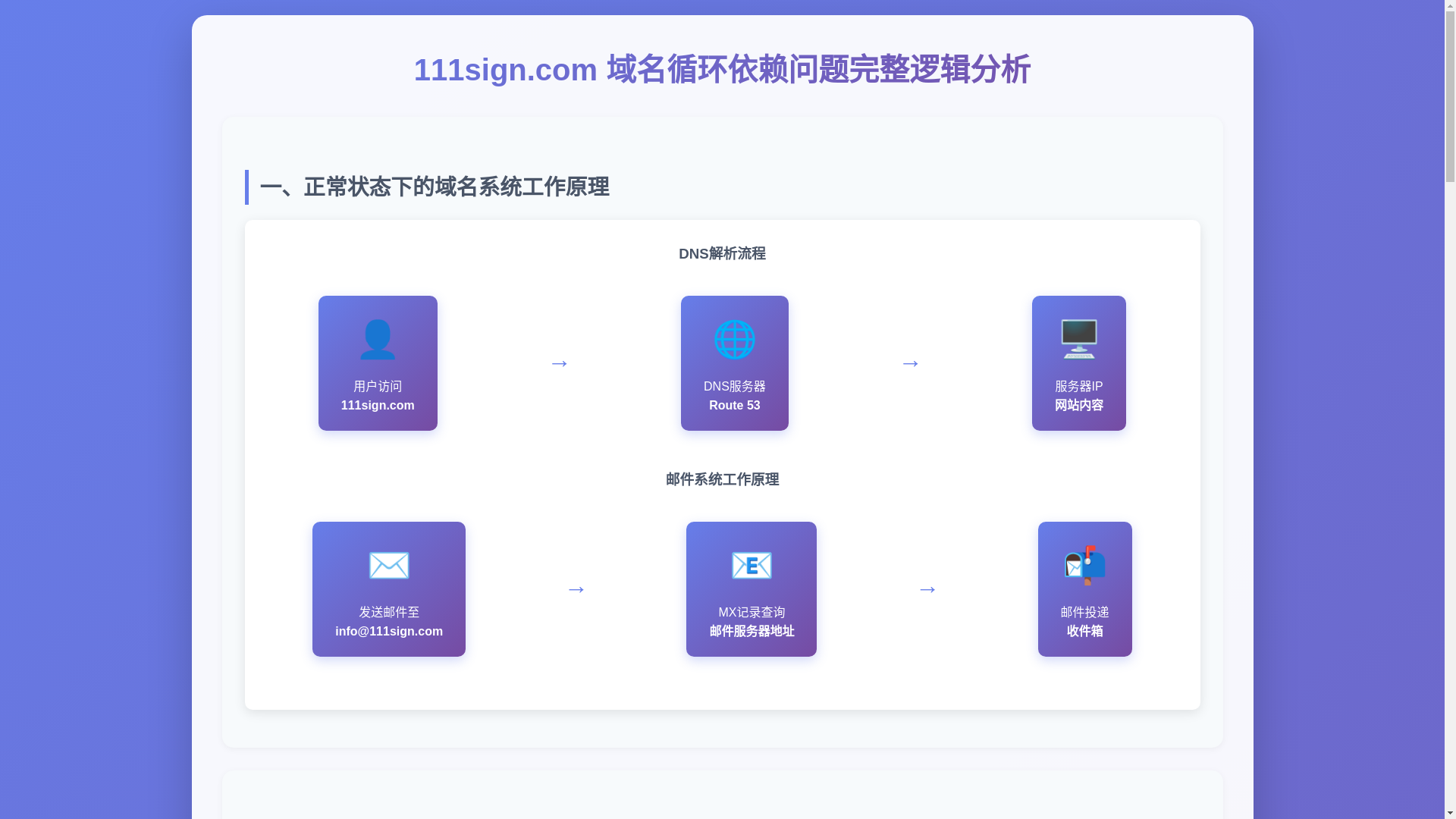The width and height of the screenshot is (1456, 819).
Task: Click the MX记录查询 label
Action: 751,613
